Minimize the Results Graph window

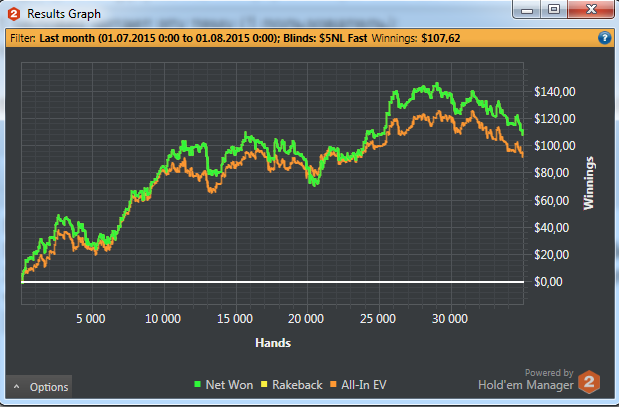click(527, 10)
